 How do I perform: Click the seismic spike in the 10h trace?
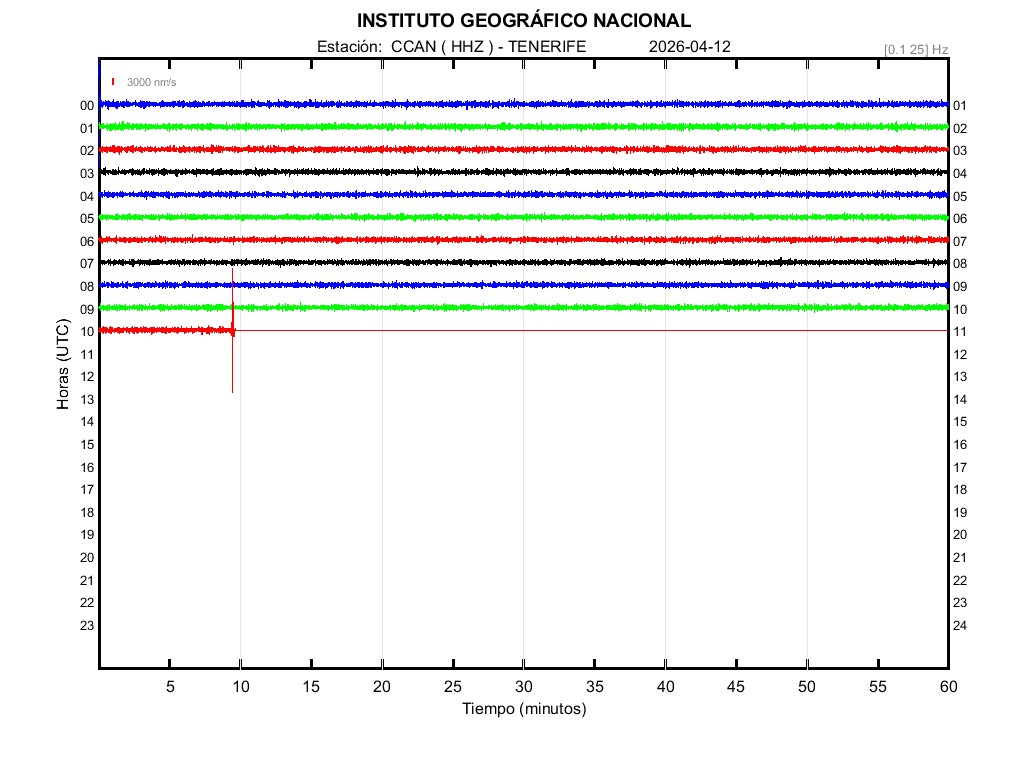[x=232, y=329]
